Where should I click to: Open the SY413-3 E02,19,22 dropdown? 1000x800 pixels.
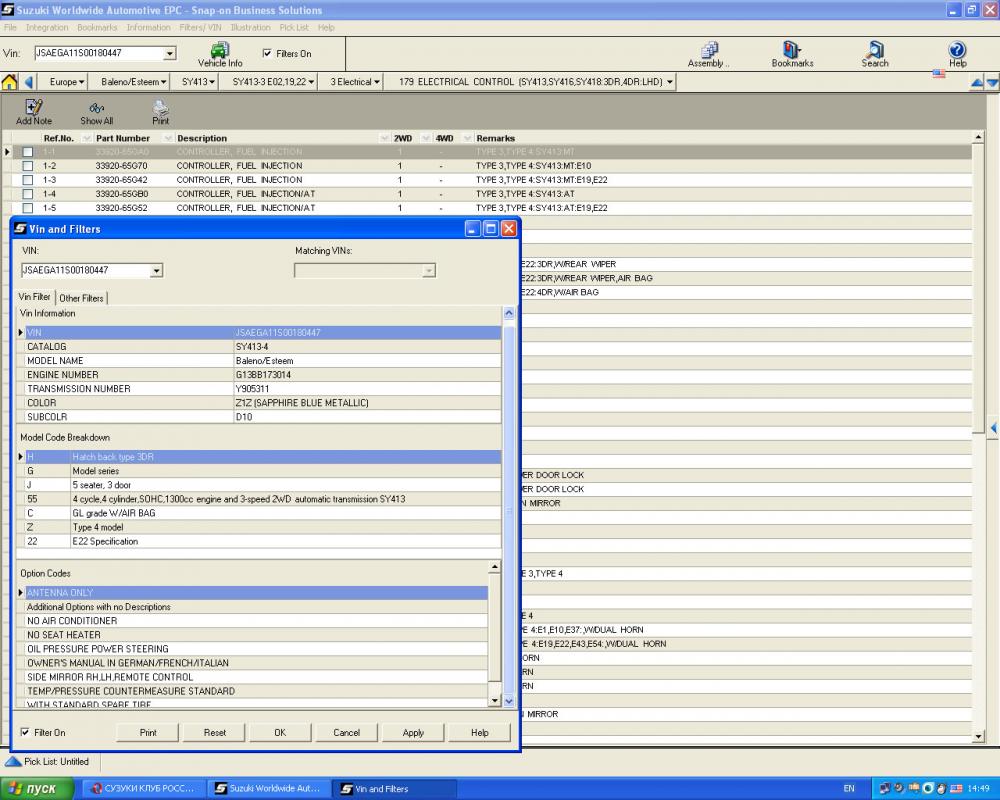click(x=273, y=82)
